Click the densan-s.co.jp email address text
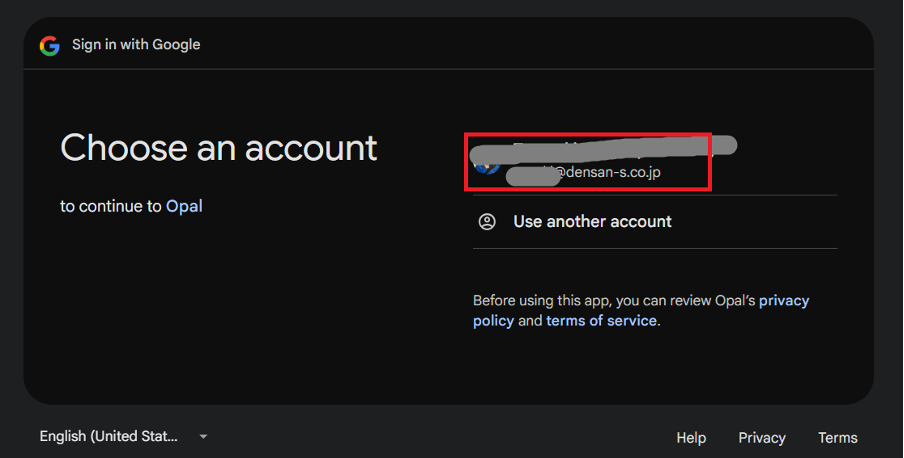 pyautogui.click(x=608, y=173)
